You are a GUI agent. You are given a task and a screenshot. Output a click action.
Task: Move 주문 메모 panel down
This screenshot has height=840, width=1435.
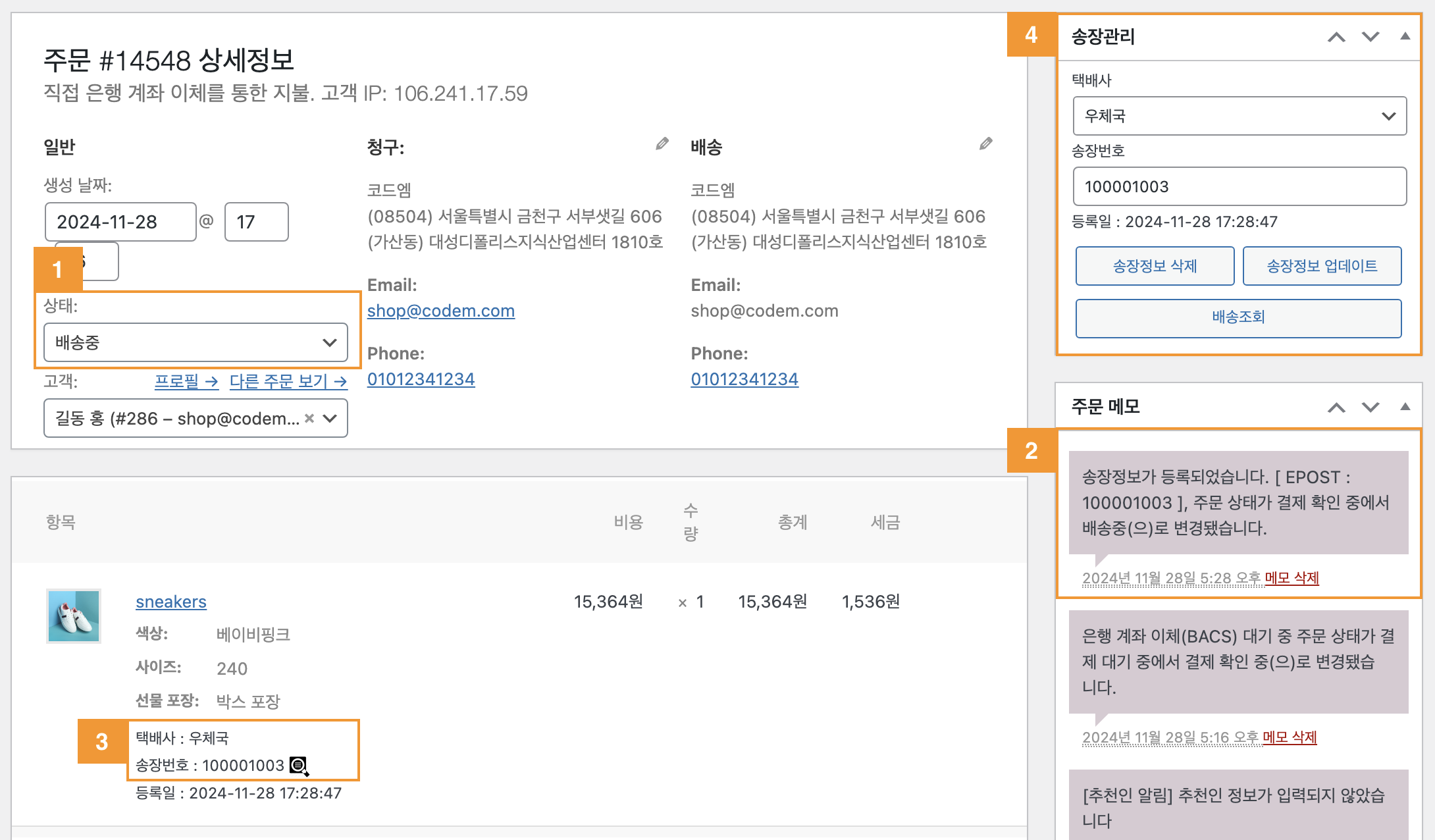coord(1370,407)
